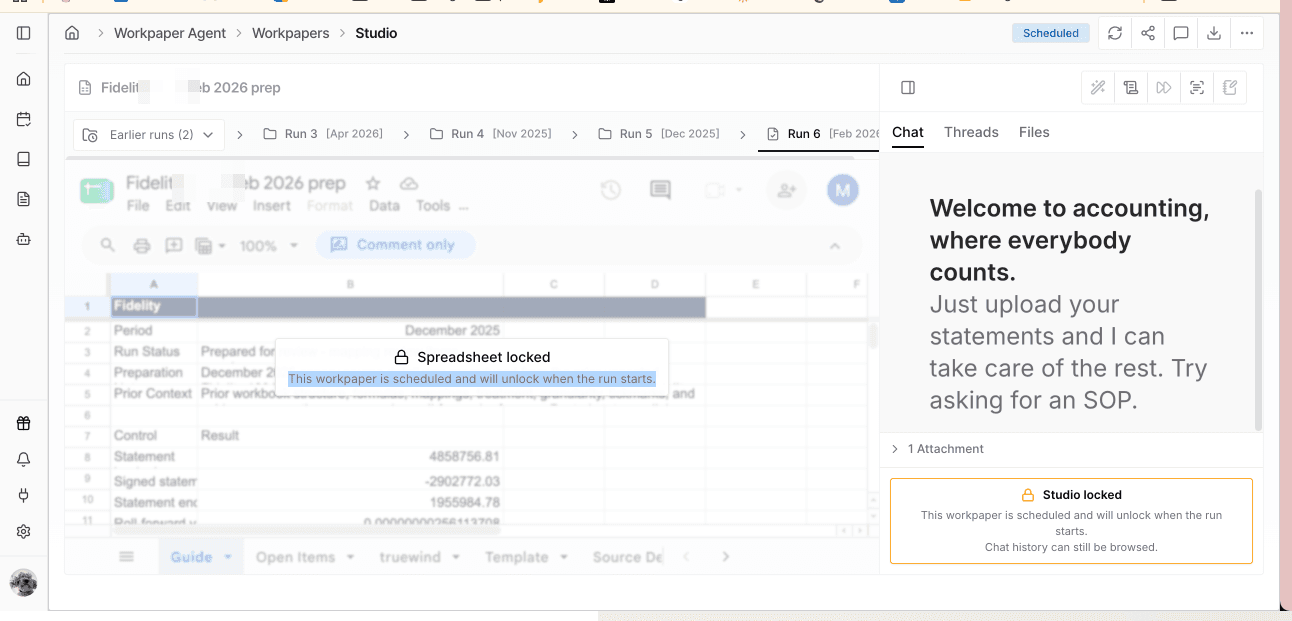Click the download icon in header
This screenshot has height=621, width=1292.
click(x=1214, y=33)
